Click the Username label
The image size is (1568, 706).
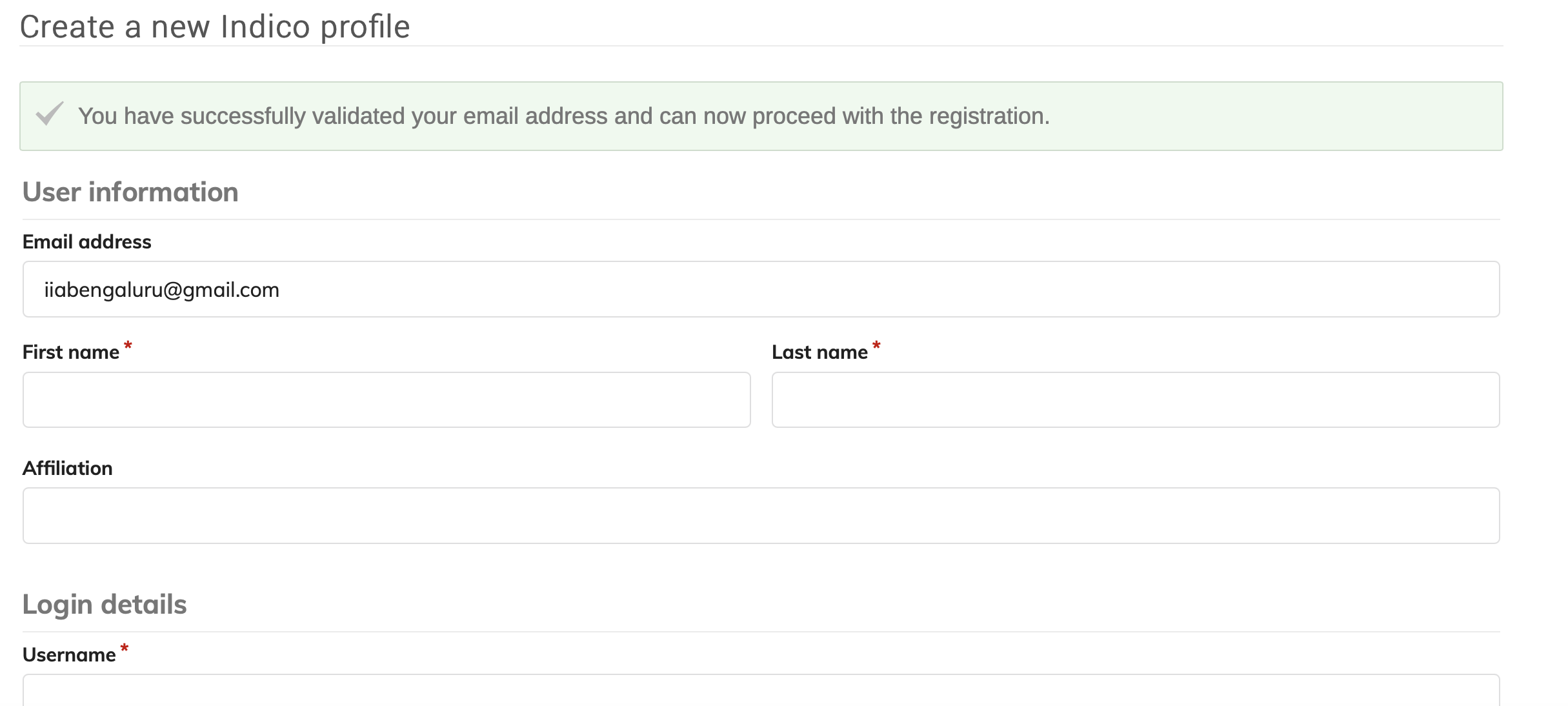tap(69, 655)
